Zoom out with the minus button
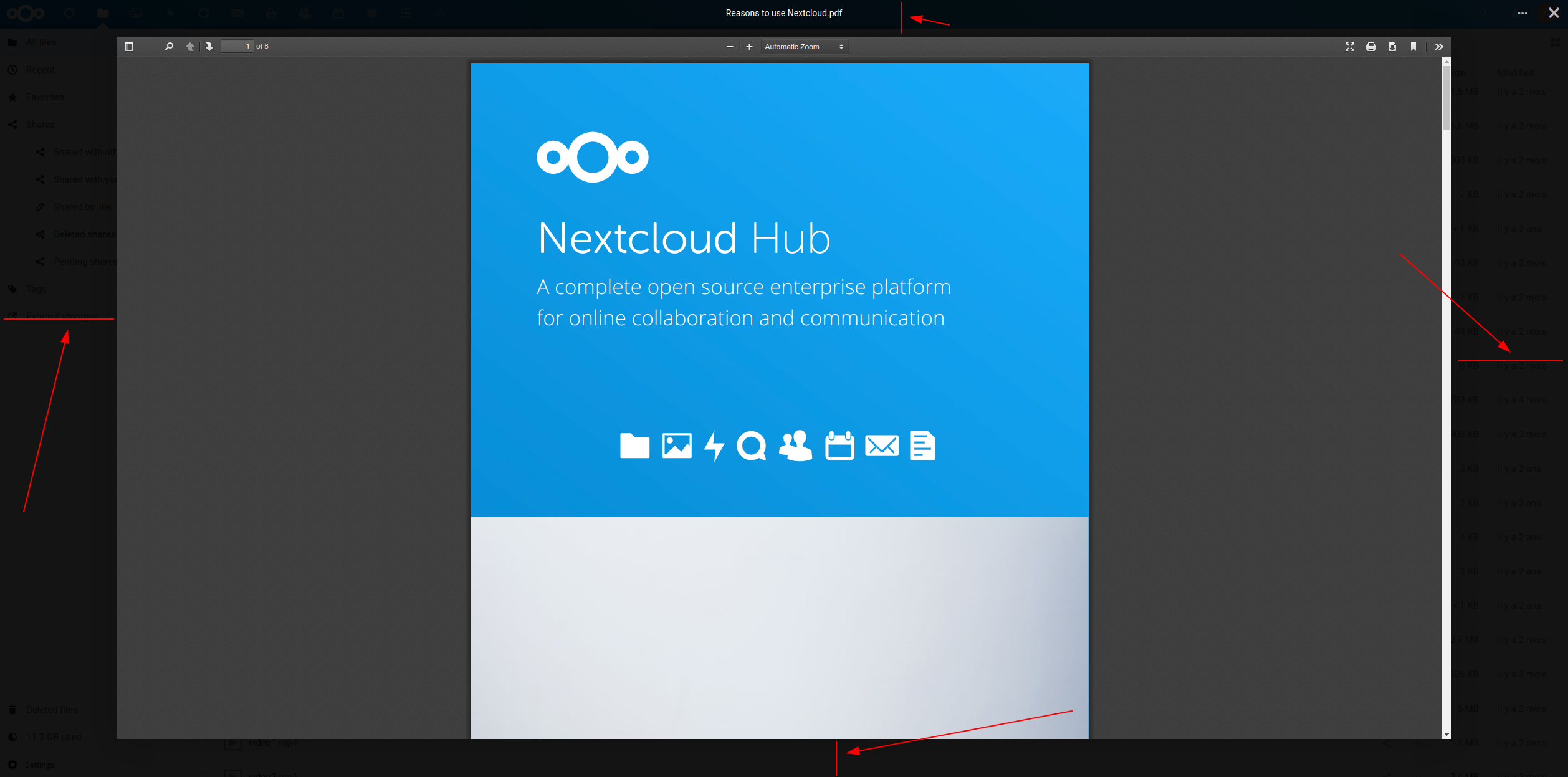1568x777 pixels. tap(730, 47)
